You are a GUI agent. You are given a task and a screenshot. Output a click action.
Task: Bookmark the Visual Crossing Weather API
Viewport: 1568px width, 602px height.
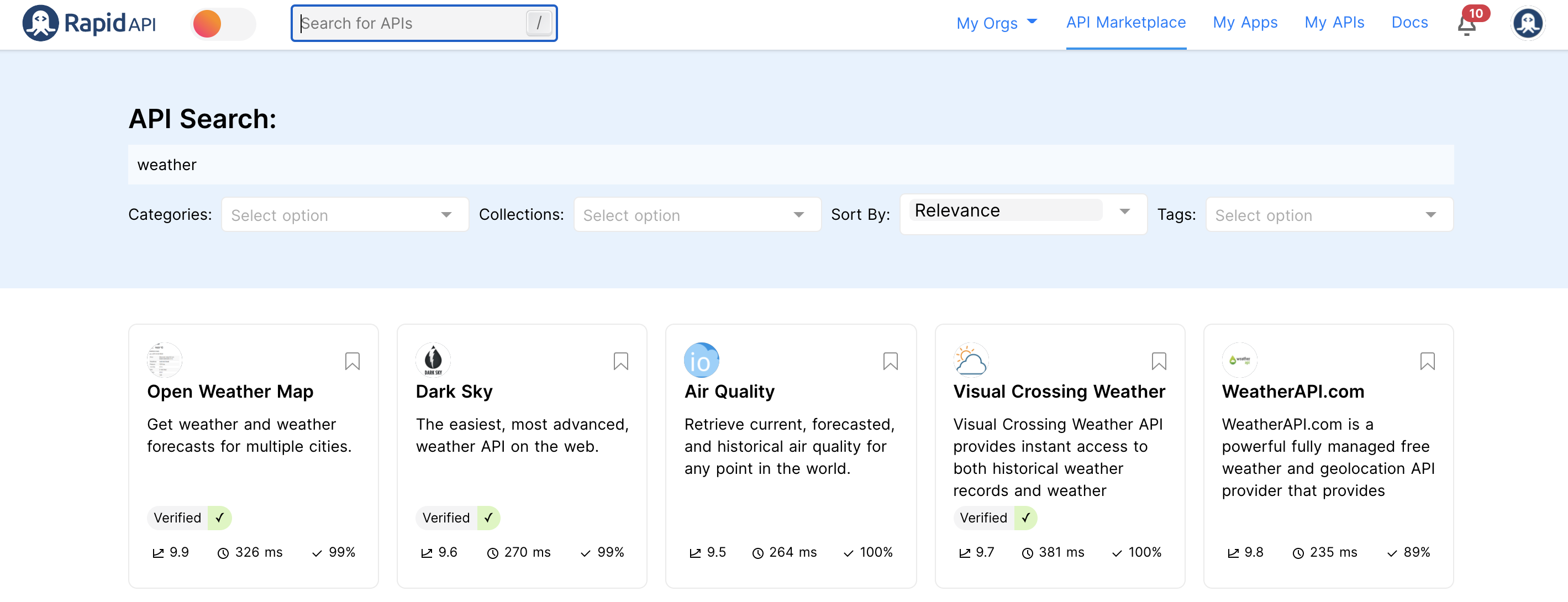[x=1159, y=362]
